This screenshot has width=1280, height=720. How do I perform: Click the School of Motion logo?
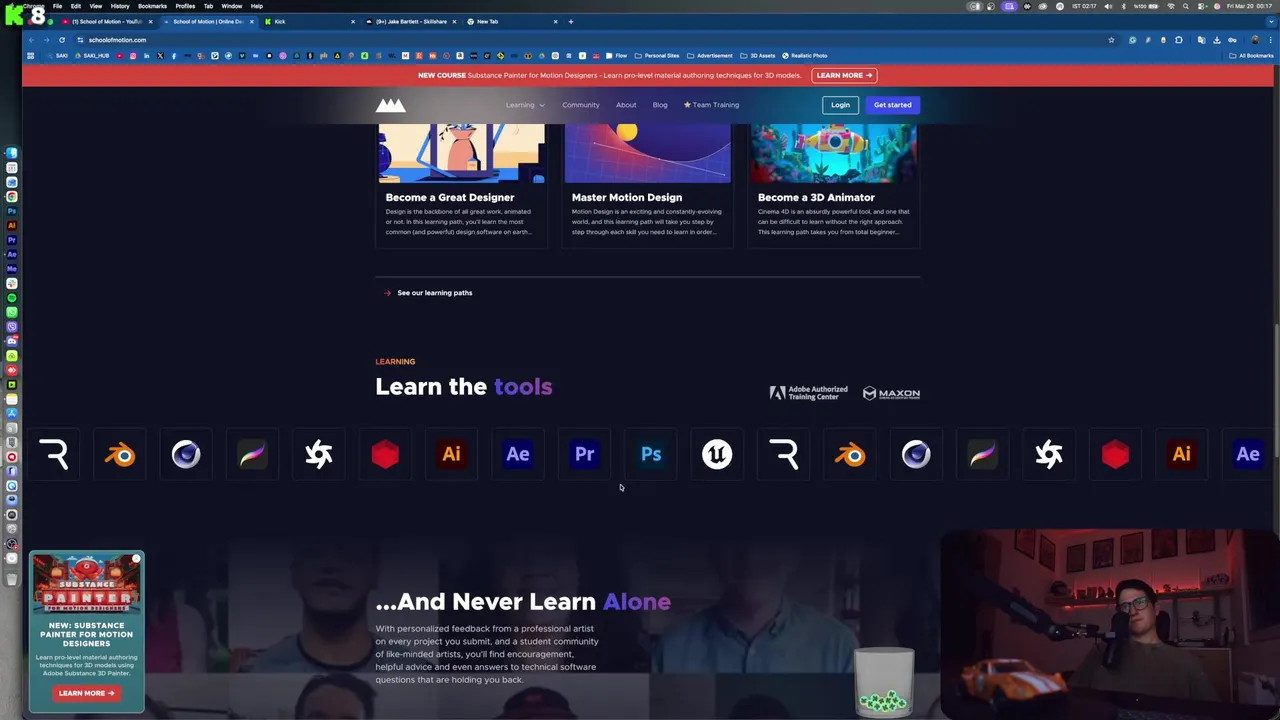click(x=391, y=105)
